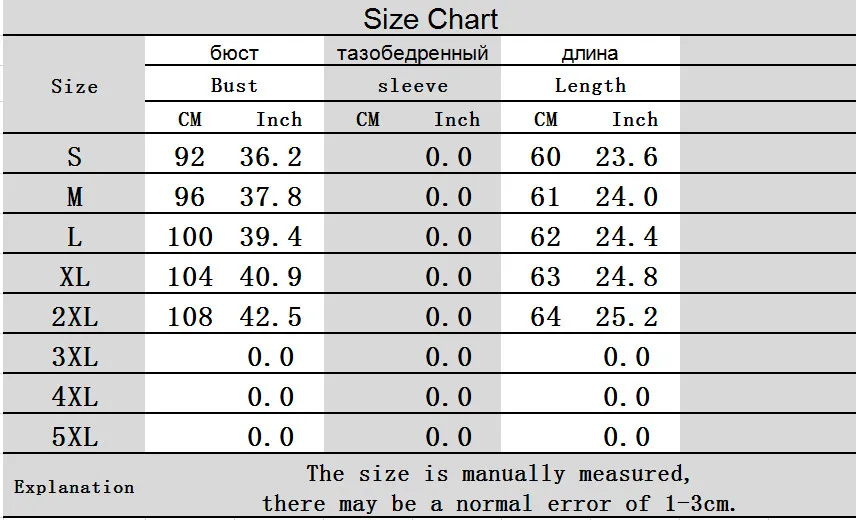Click the 2XL size row label
Screen dimensions: 856x520
75,316
